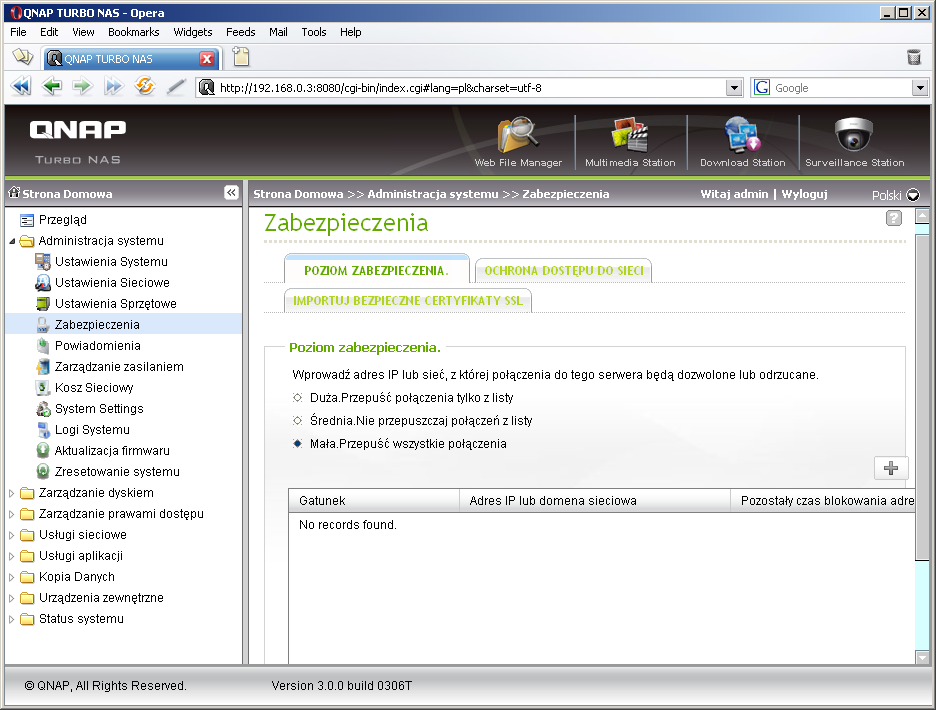Click scrollbar down arrow in content
Image resolution: width=936 pixels, height=710 pixels.
point(922,657)
